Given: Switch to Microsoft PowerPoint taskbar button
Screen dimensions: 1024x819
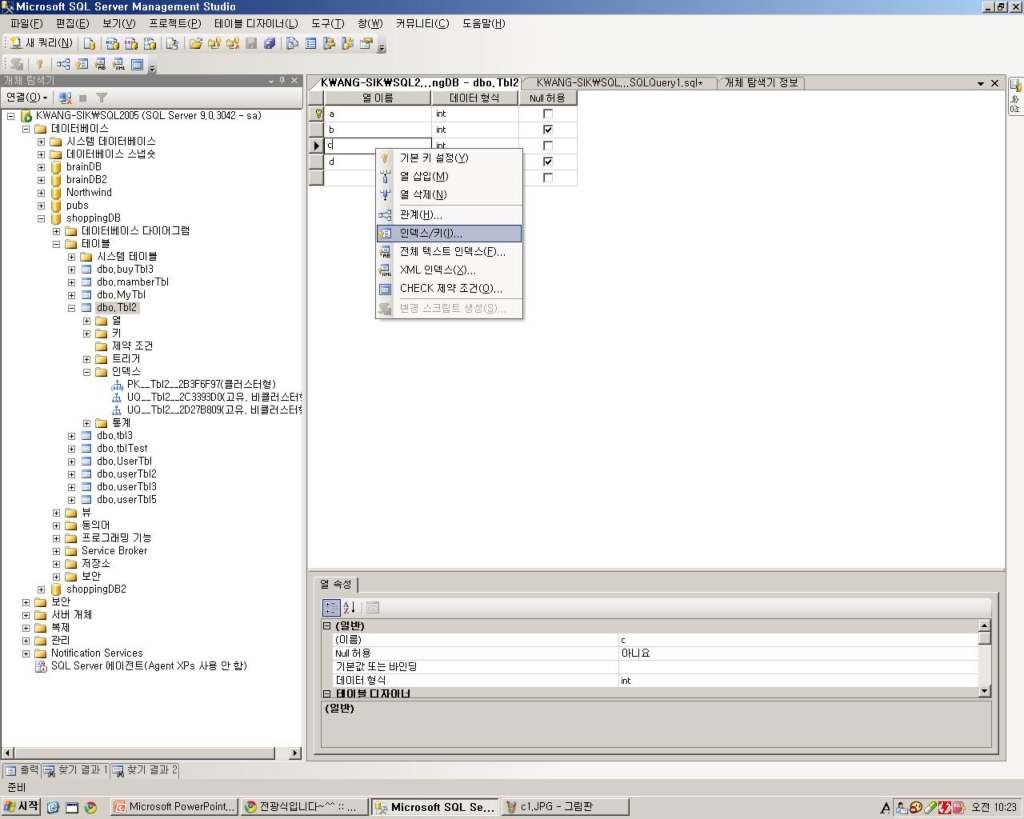Looking at the screenshot, I should [174, 807].
